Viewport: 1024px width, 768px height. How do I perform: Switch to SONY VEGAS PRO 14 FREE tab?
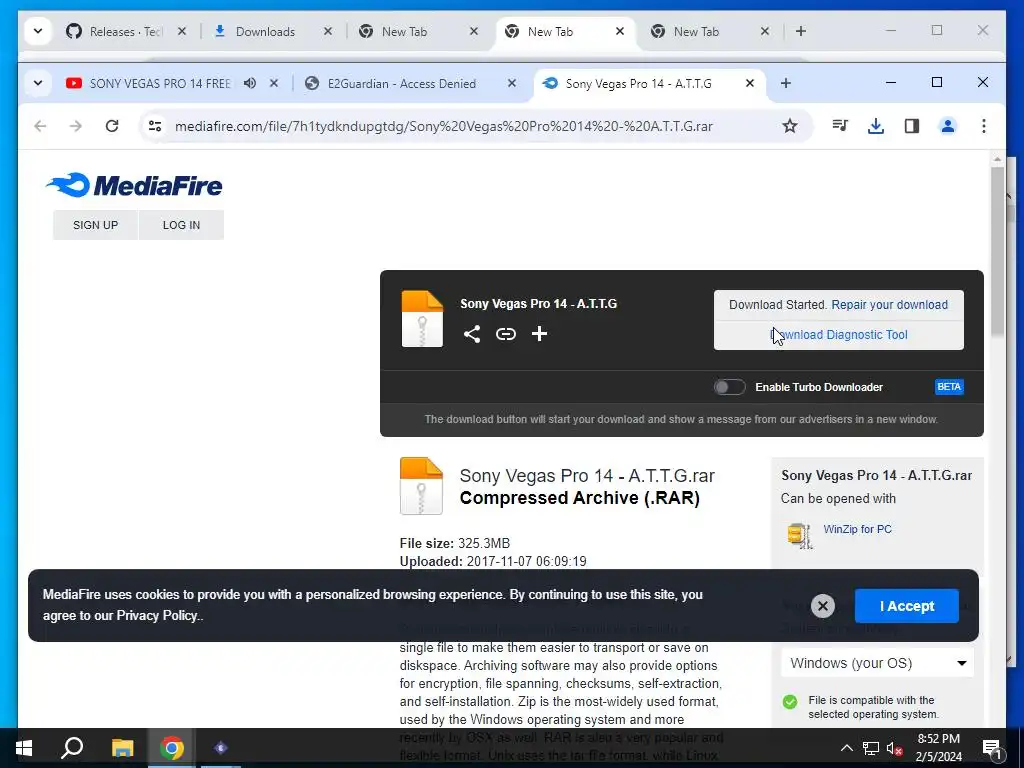[160, 84]
